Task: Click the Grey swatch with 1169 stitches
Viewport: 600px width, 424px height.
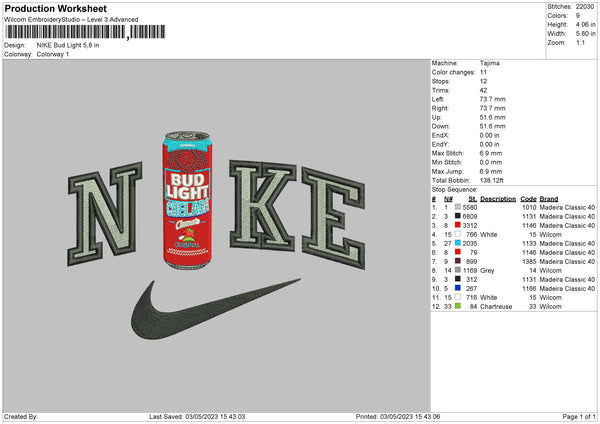Action: tap(458, 270)
